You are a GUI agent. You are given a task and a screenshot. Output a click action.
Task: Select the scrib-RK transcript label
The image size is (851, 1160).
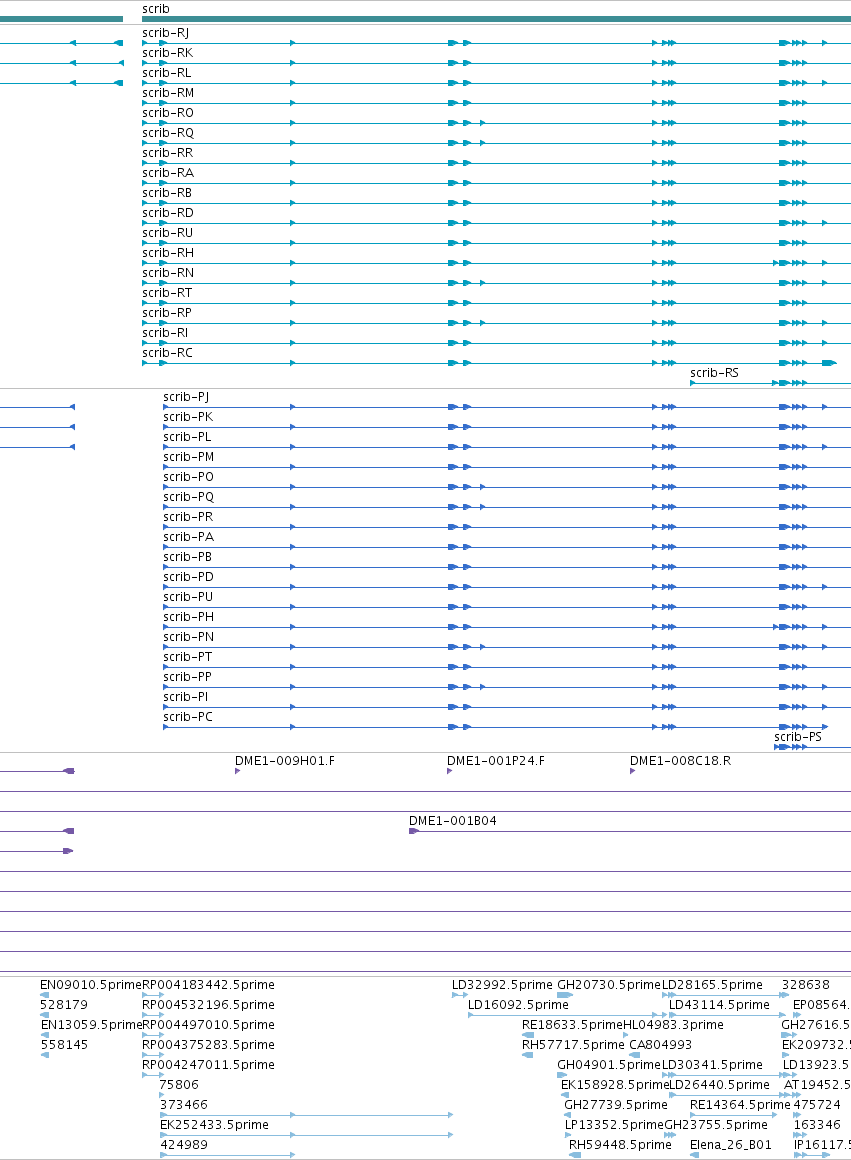(x=167, y=53)
